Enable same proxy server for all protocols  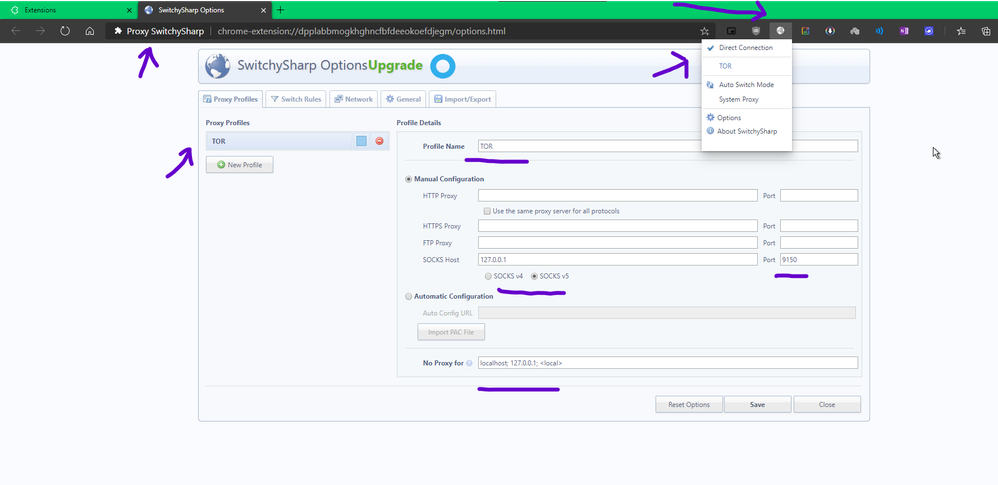coord(487,211)
